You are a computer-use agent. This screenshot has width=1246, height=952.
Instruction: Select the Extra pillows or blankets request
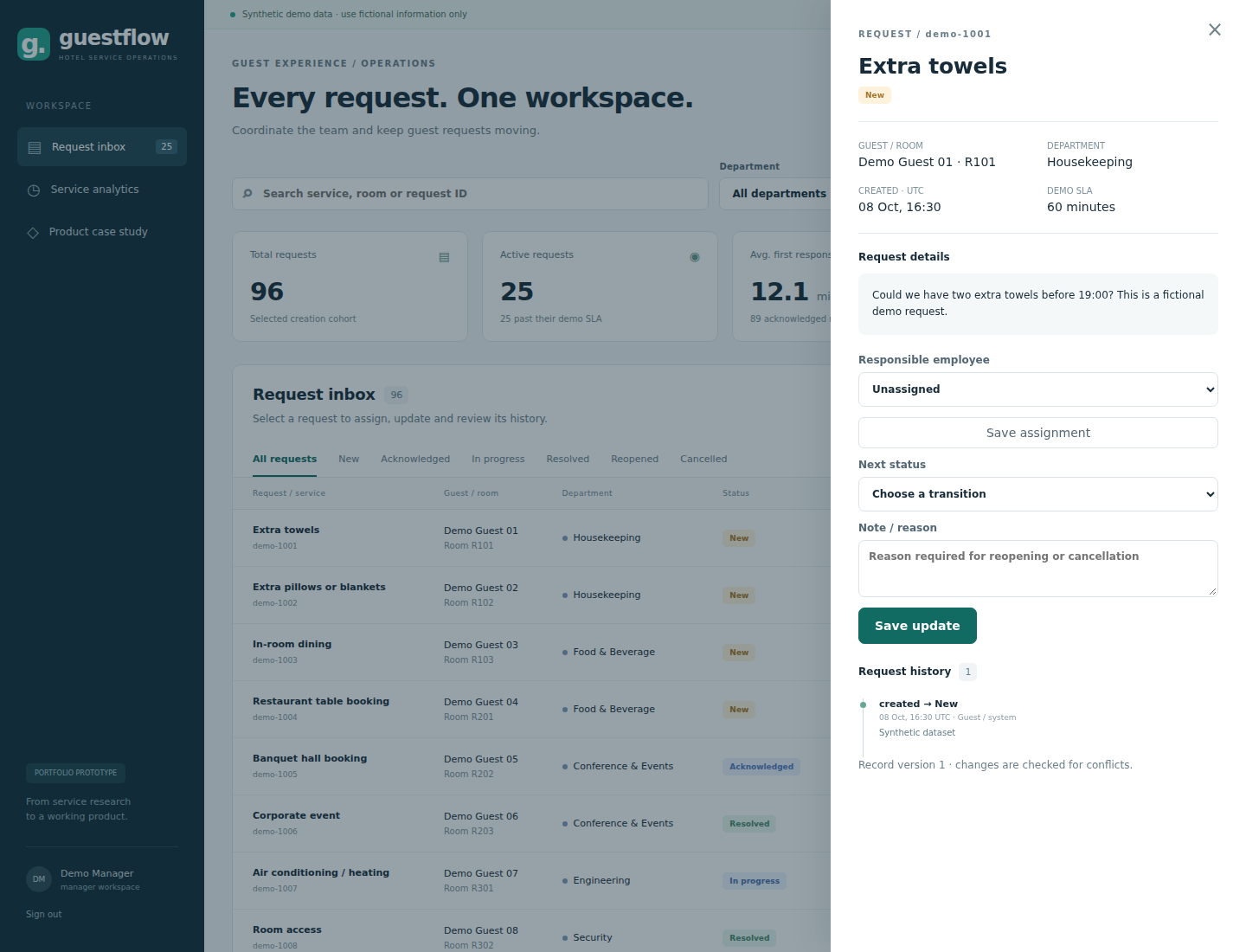pos(531,595)
